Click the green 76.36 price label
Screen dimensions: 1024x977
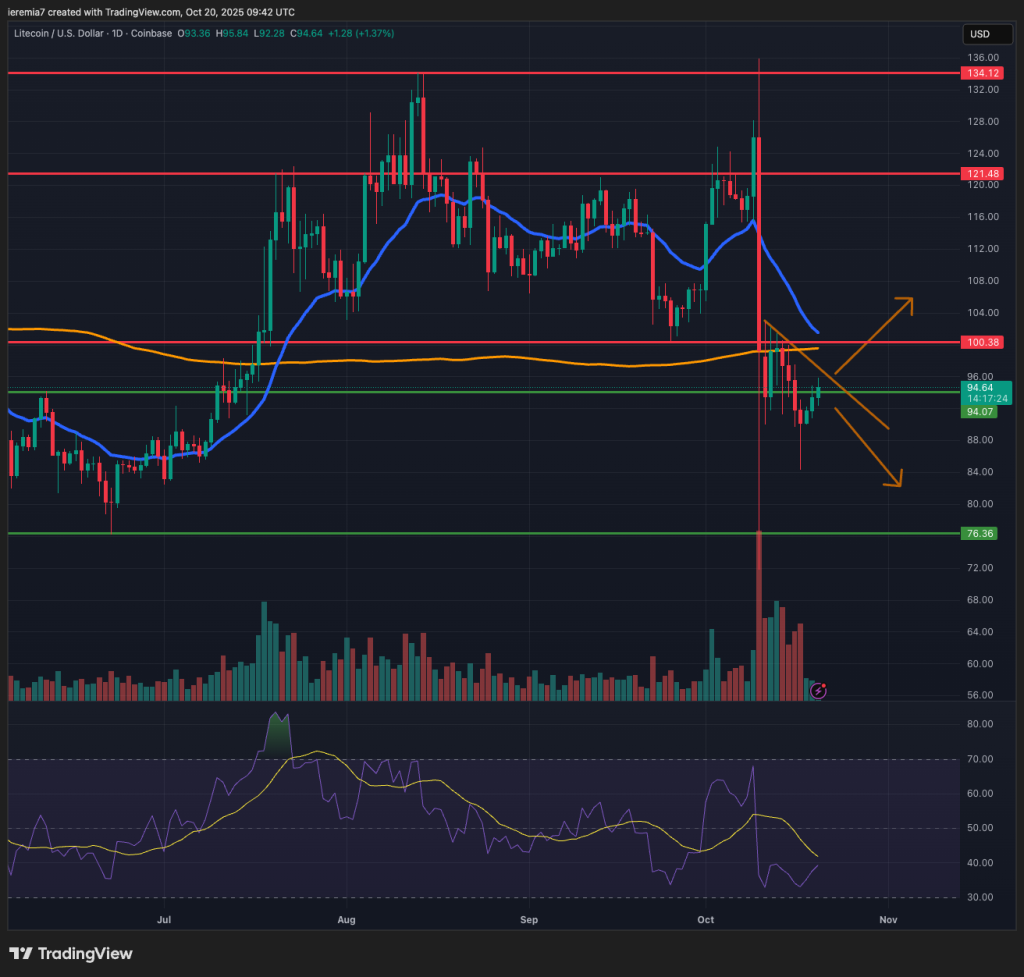[979, 534]
